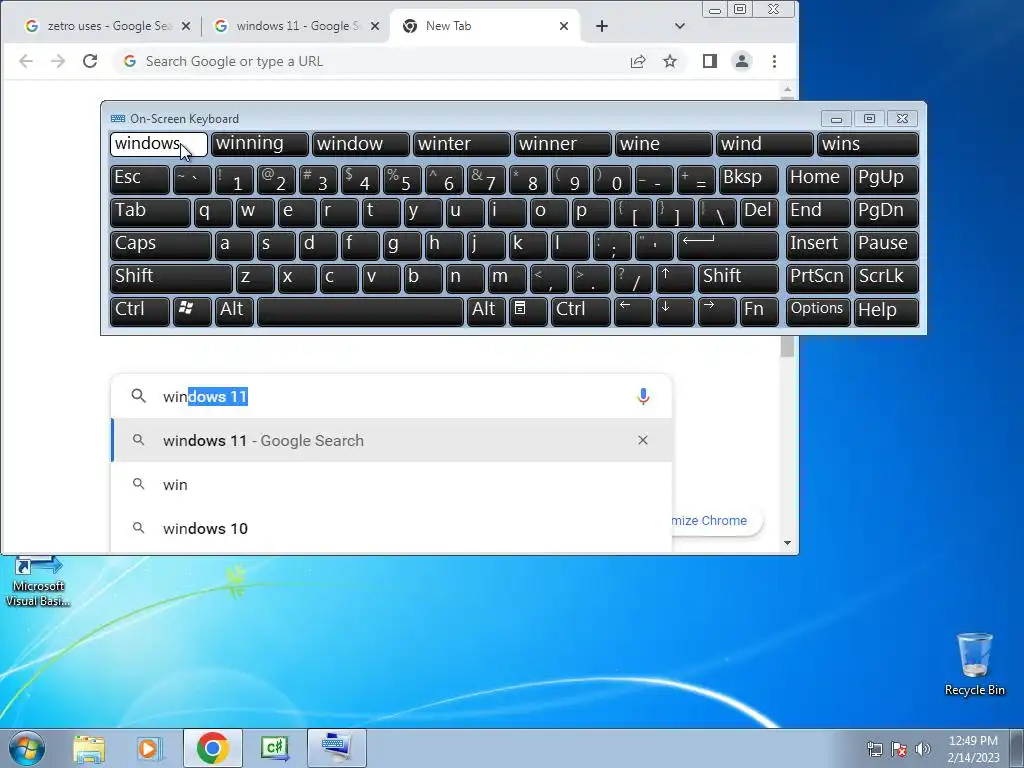Click the PgDn key
This screenshot has width=1024, height=768.
[x=886, y=212]
